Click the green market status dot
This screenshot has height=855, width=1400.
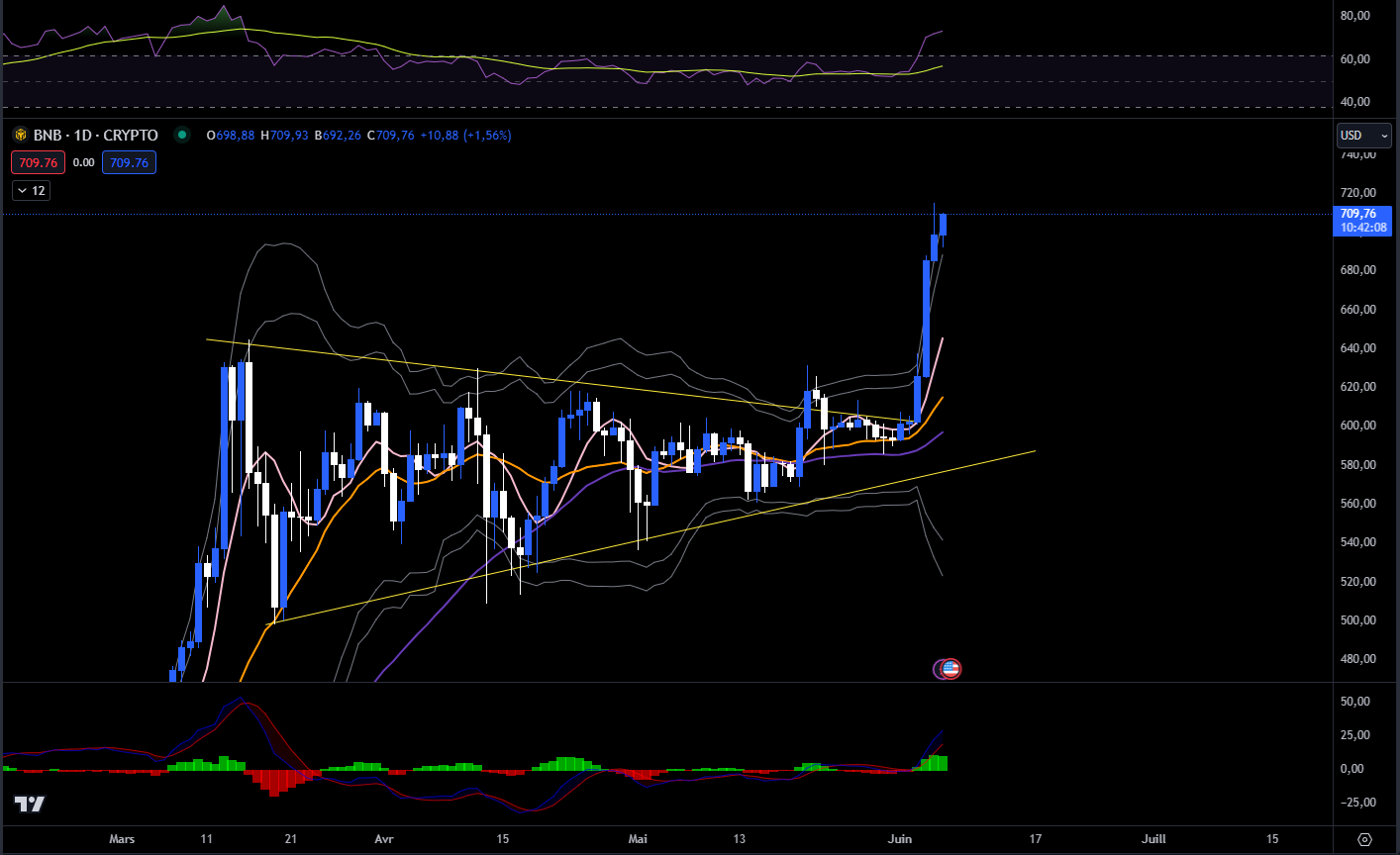[181, 134]
